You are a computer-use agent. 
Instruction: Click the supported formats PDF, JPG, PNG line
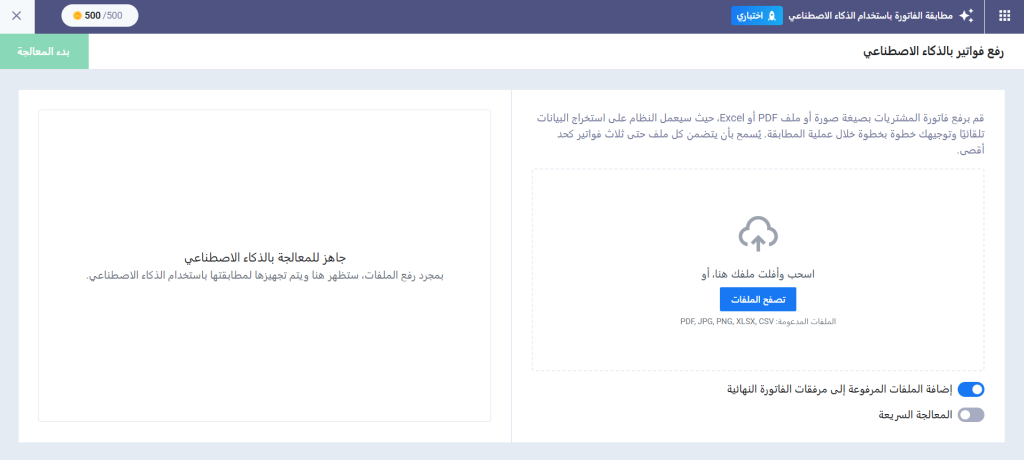pos(757,321)
